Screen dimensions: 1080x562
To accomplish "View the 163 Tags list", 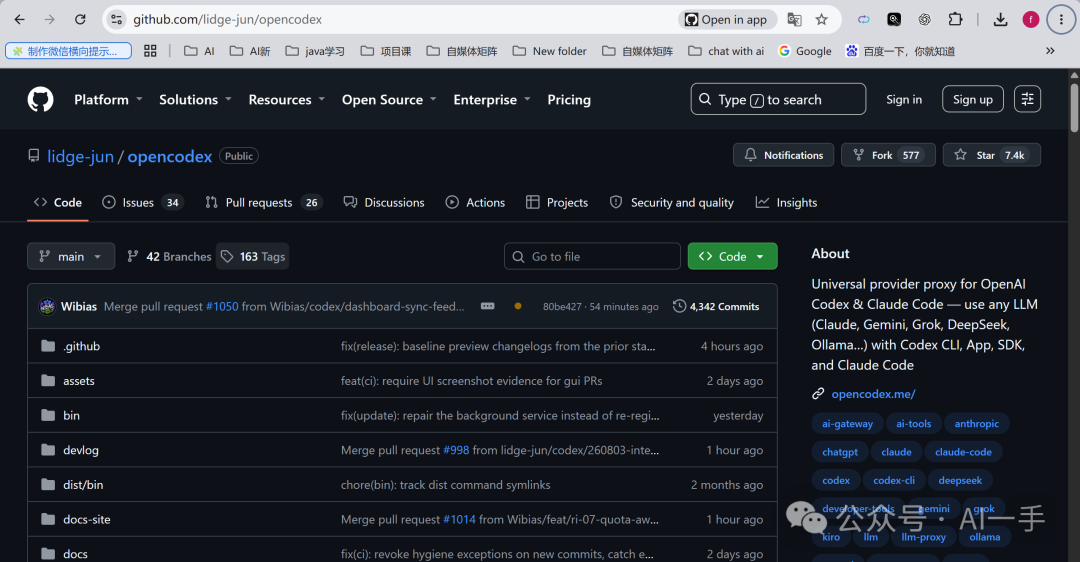I will tap(253, 256).
